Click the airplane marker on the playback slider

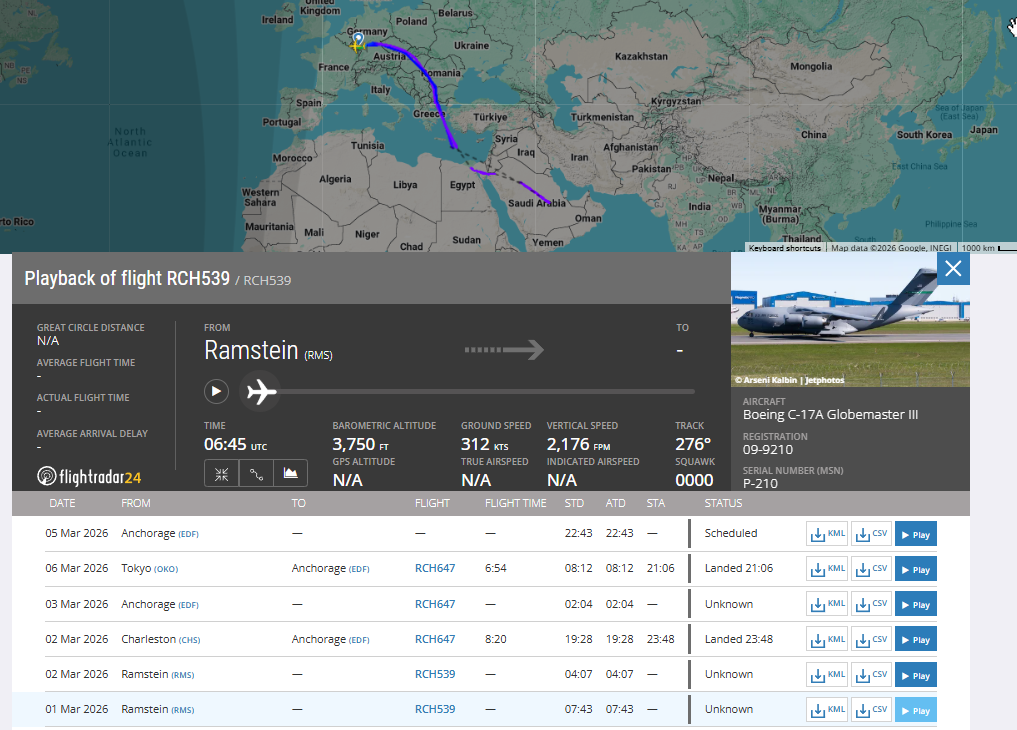[261, 392]
